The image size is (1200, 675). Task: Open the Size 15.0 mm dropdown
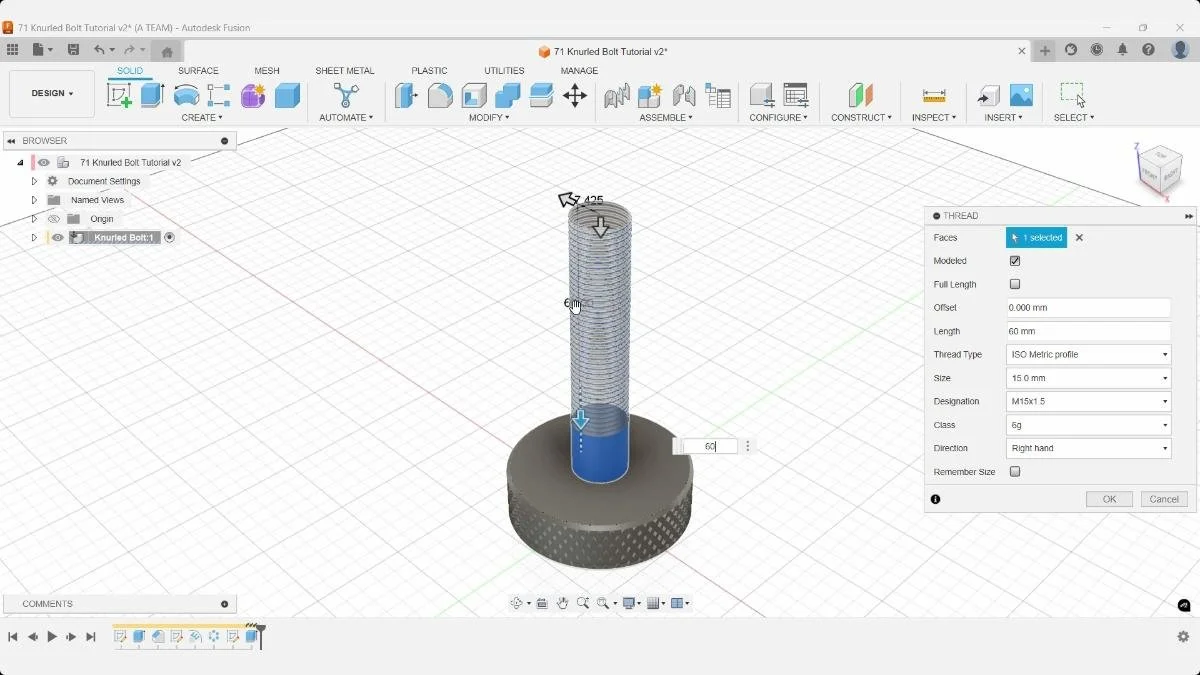pyautogui.click(x=1088, y=378)
